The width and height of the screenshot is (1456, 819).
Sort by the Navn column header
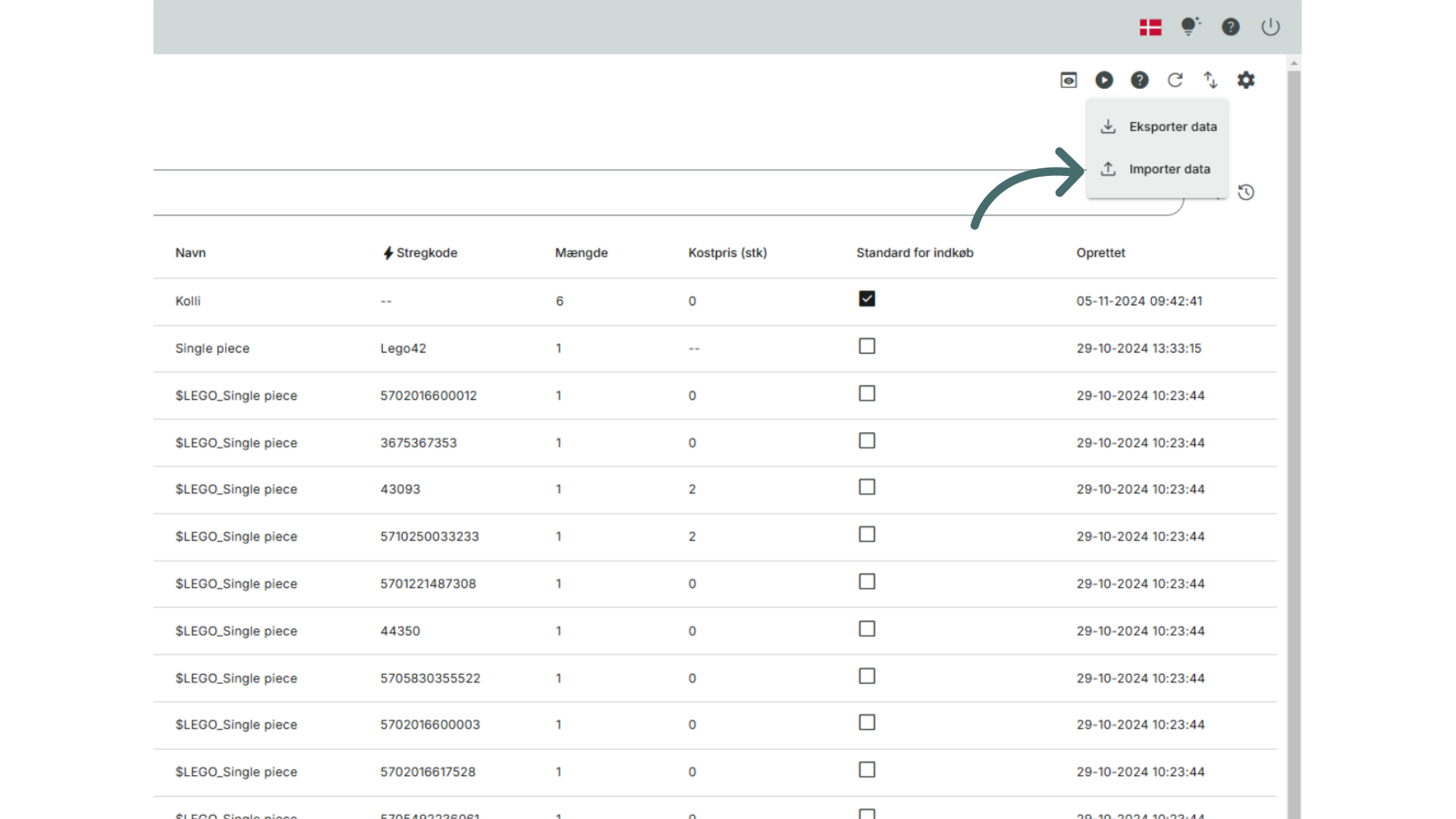pos(190,253)
